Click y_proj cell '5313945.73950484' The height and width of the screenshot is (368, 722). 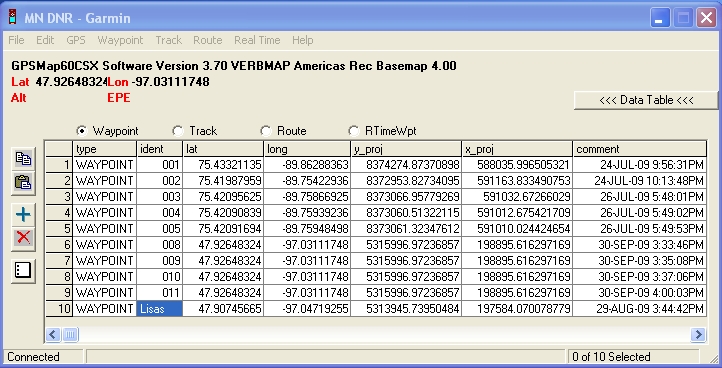pos(406,309)
